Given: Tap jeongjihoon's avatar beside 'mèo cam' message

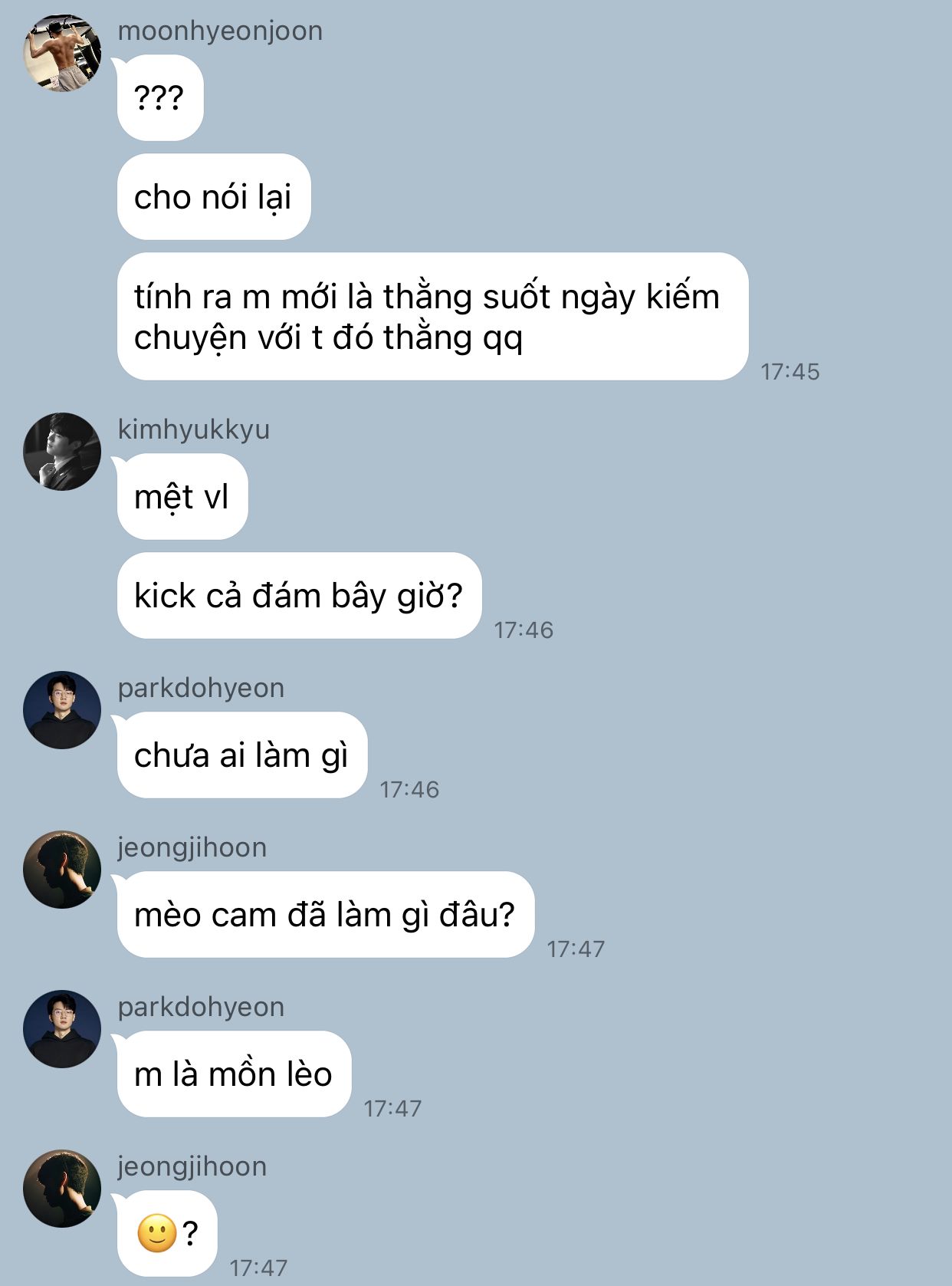Looking at the screenshot, I should click(62, 870).
